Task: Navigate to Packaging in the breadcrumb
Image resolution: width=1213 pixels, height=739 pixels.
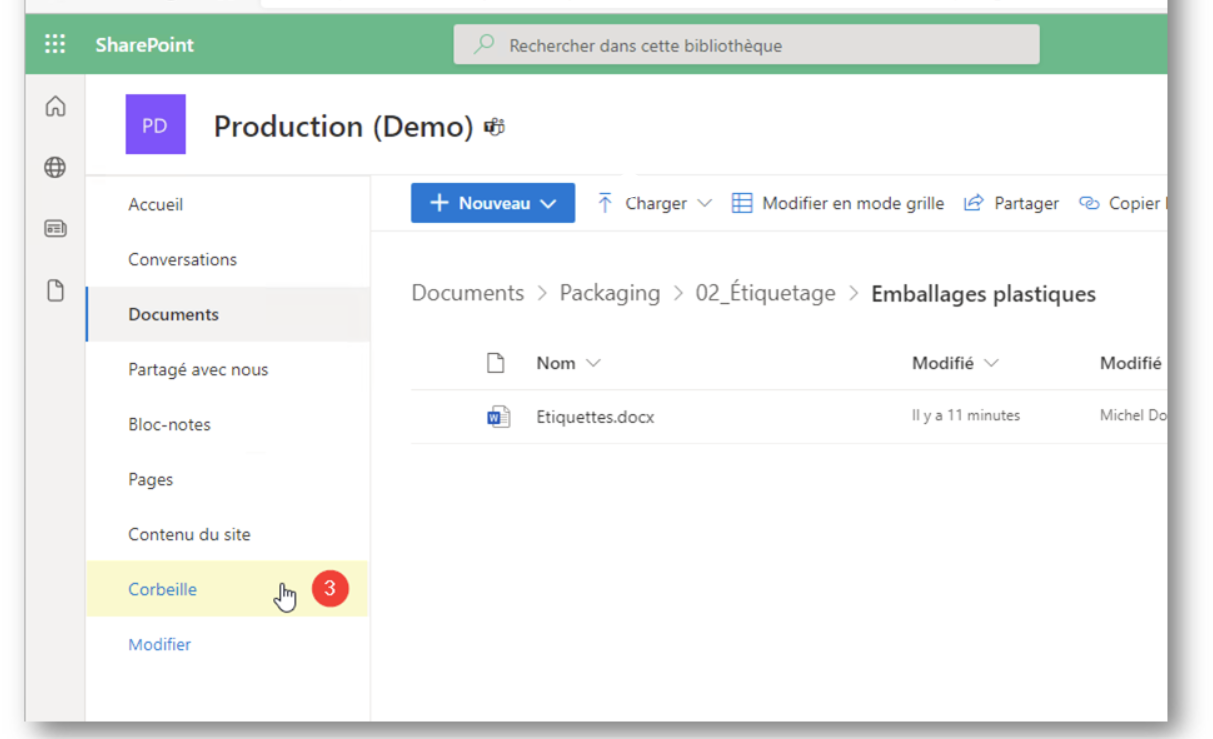Action: [x=610, y=293]
